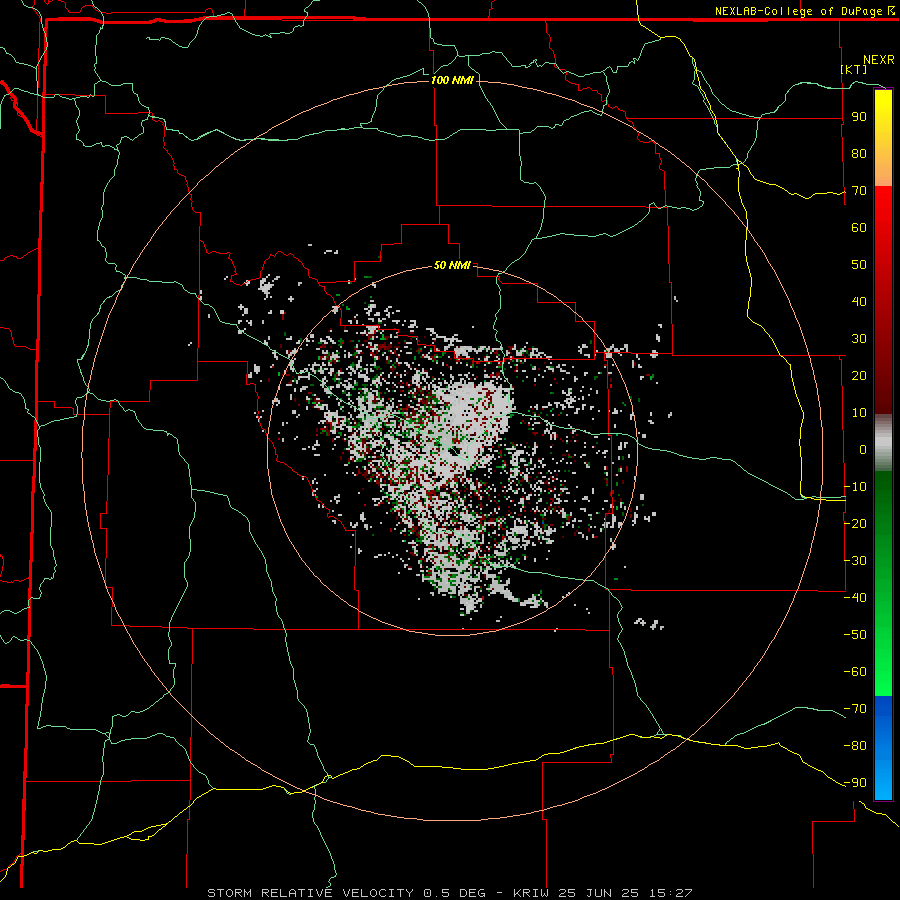This screenshot has width=900, height=900.
Task: Click the 70 value on velocity scale
Action: pyautogui.click(x=859, y=191)
